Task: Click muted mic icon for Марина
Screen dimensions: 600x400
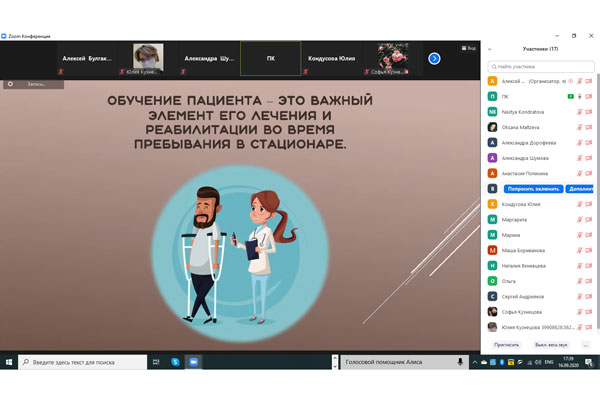Action: point(580,235)
